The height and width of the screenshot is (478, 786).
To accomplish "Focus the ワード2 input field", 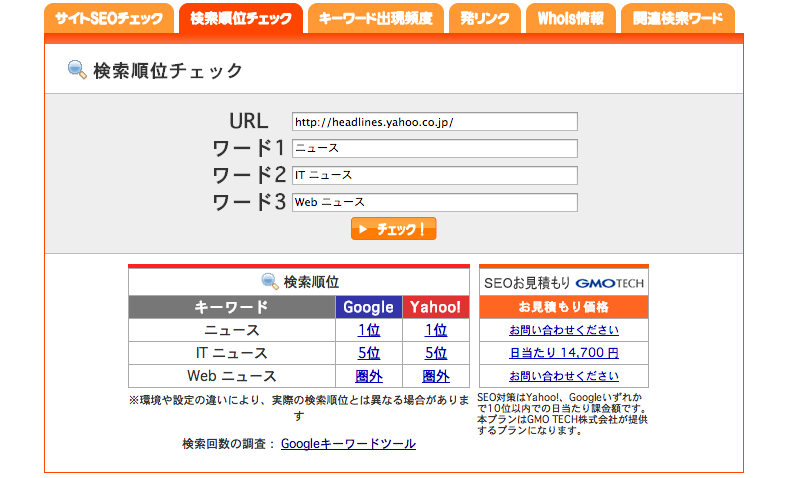I will click(x=435, y=175).
